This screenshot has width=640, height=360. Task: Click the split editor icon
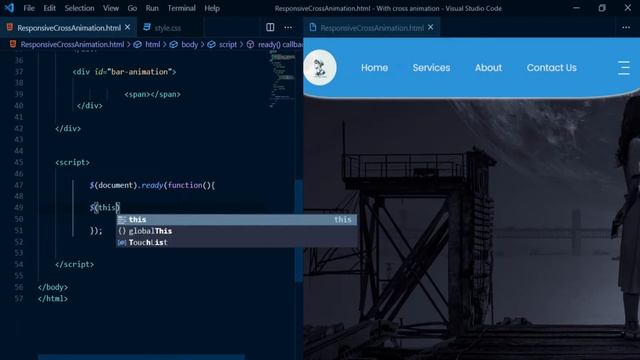coord(270,27)
